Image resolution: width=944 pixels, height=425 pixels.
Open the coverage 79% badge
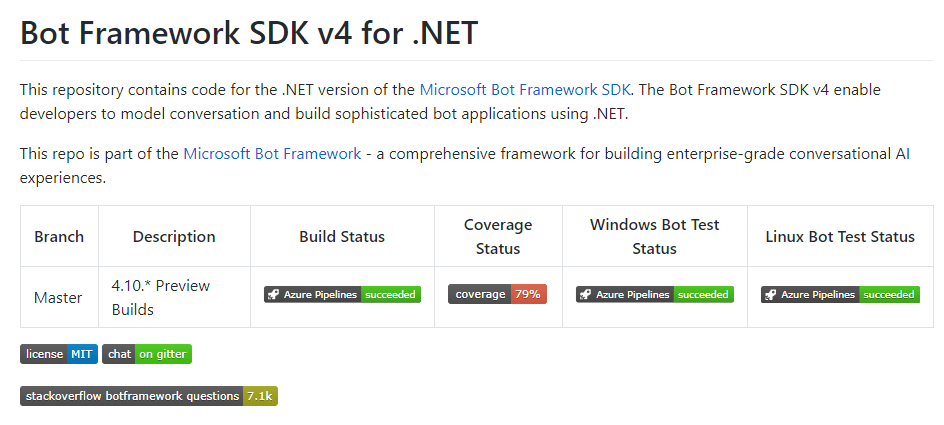pos(497,295)
